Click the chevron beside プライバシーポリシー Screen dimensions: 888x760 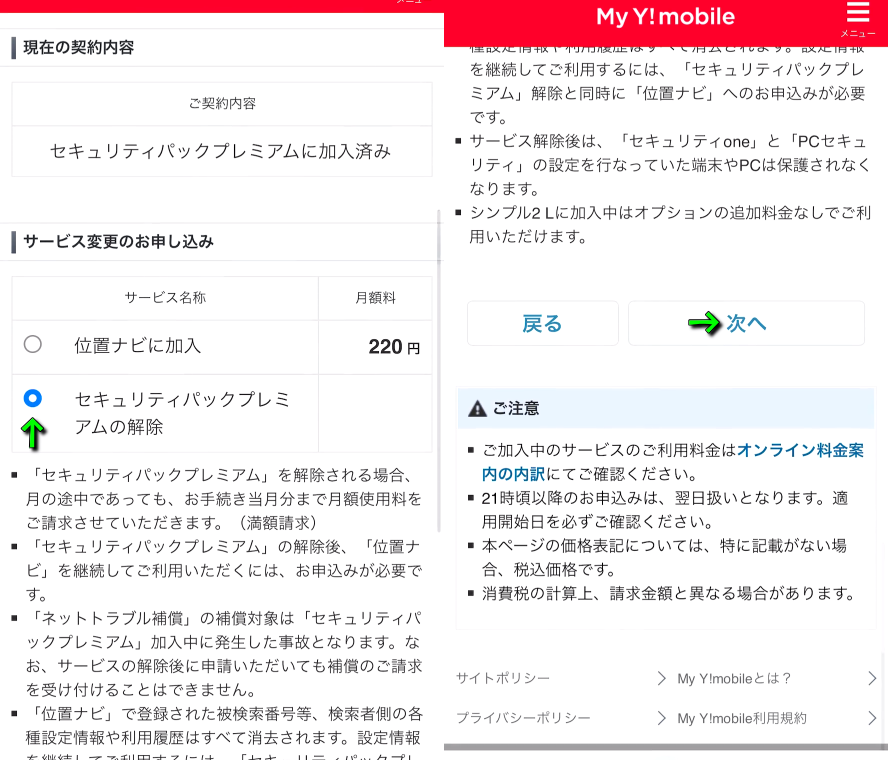point(661,718)
